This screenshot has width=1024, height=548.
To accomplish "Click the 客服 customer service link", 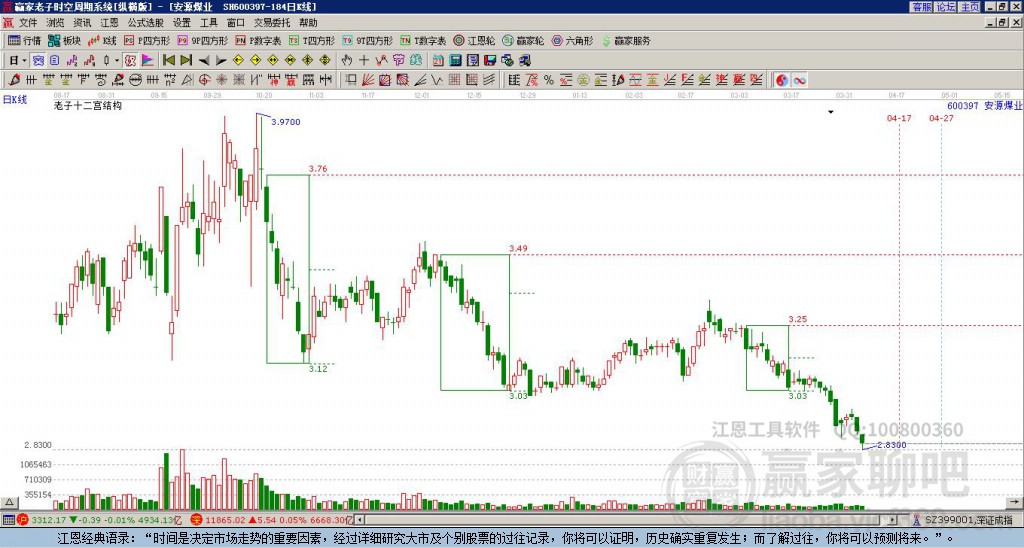I will pos(921,7).
